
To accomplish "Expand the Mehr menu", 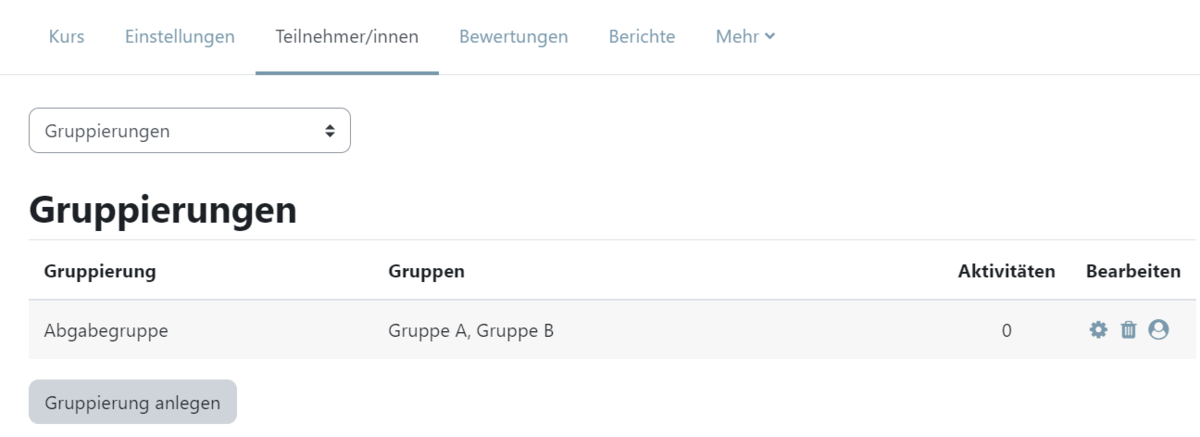I will pos(745,37).
